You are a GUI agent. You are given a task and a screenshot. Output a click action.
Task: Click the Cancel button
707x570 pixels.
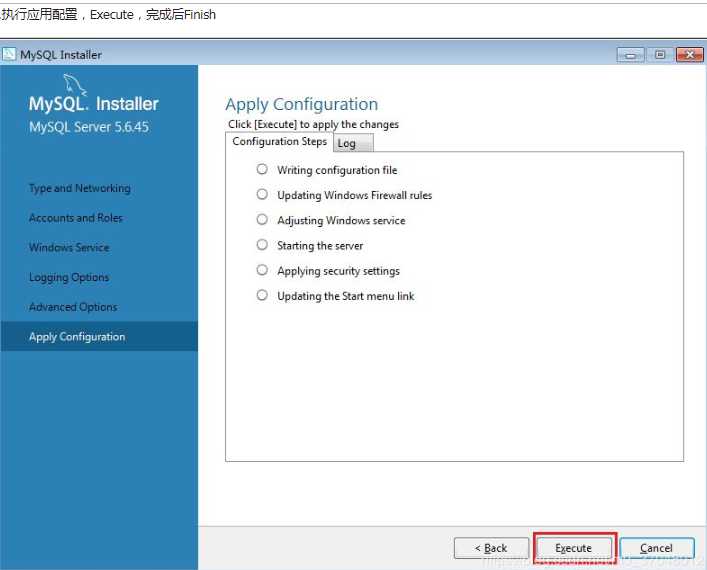pos(656,548)
